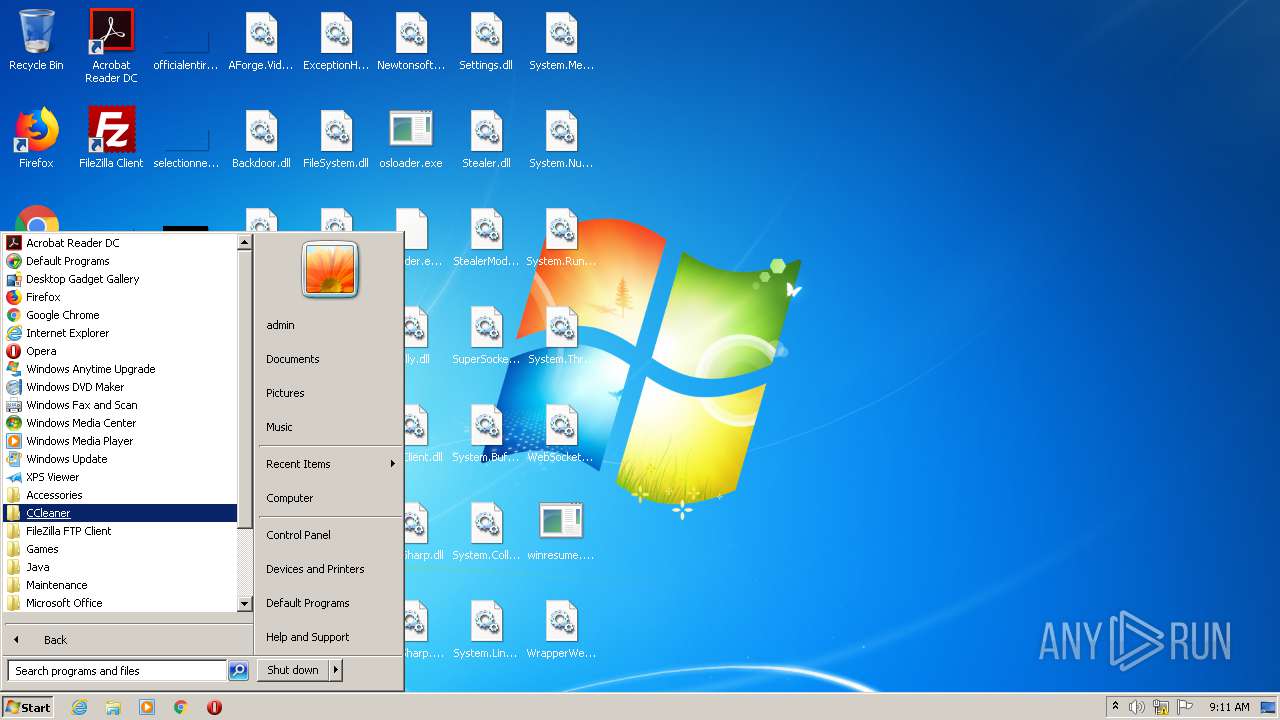
Task: Show hidden system tray icons
Action: 1115,707
